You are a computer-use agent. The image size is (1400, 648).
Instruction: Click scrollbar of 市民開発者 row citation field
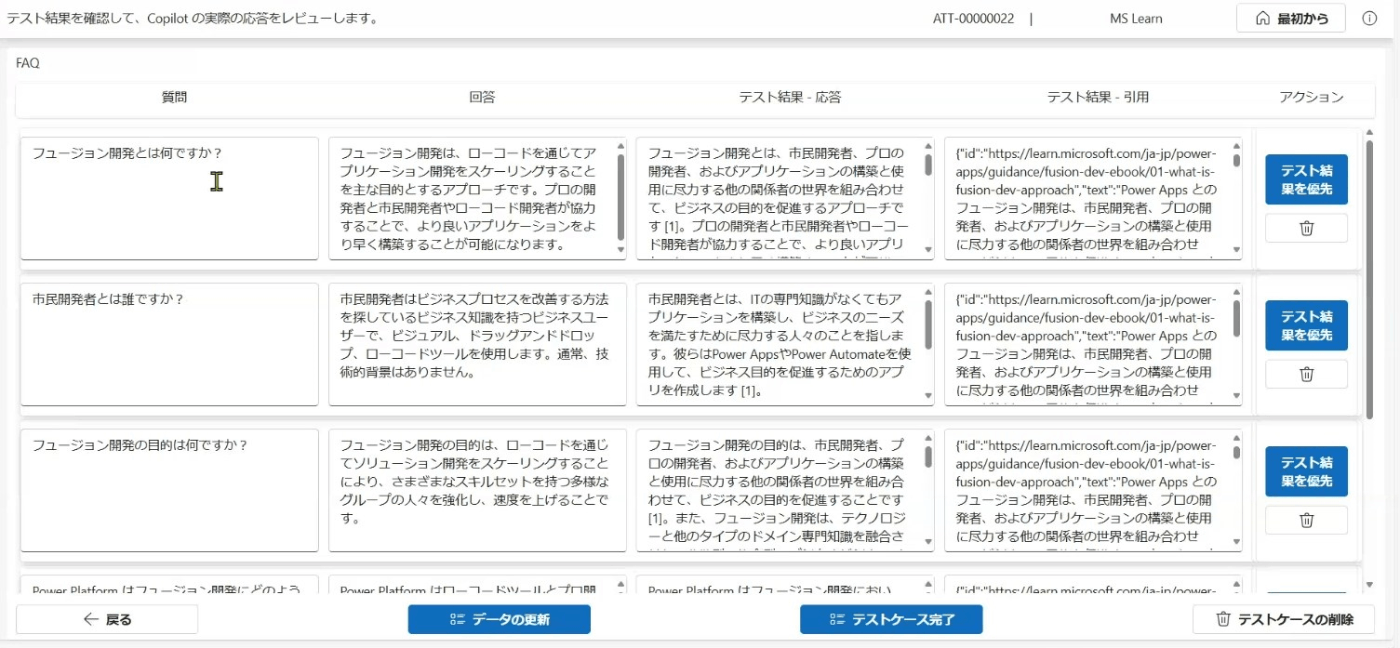[x=1236, y=320]
